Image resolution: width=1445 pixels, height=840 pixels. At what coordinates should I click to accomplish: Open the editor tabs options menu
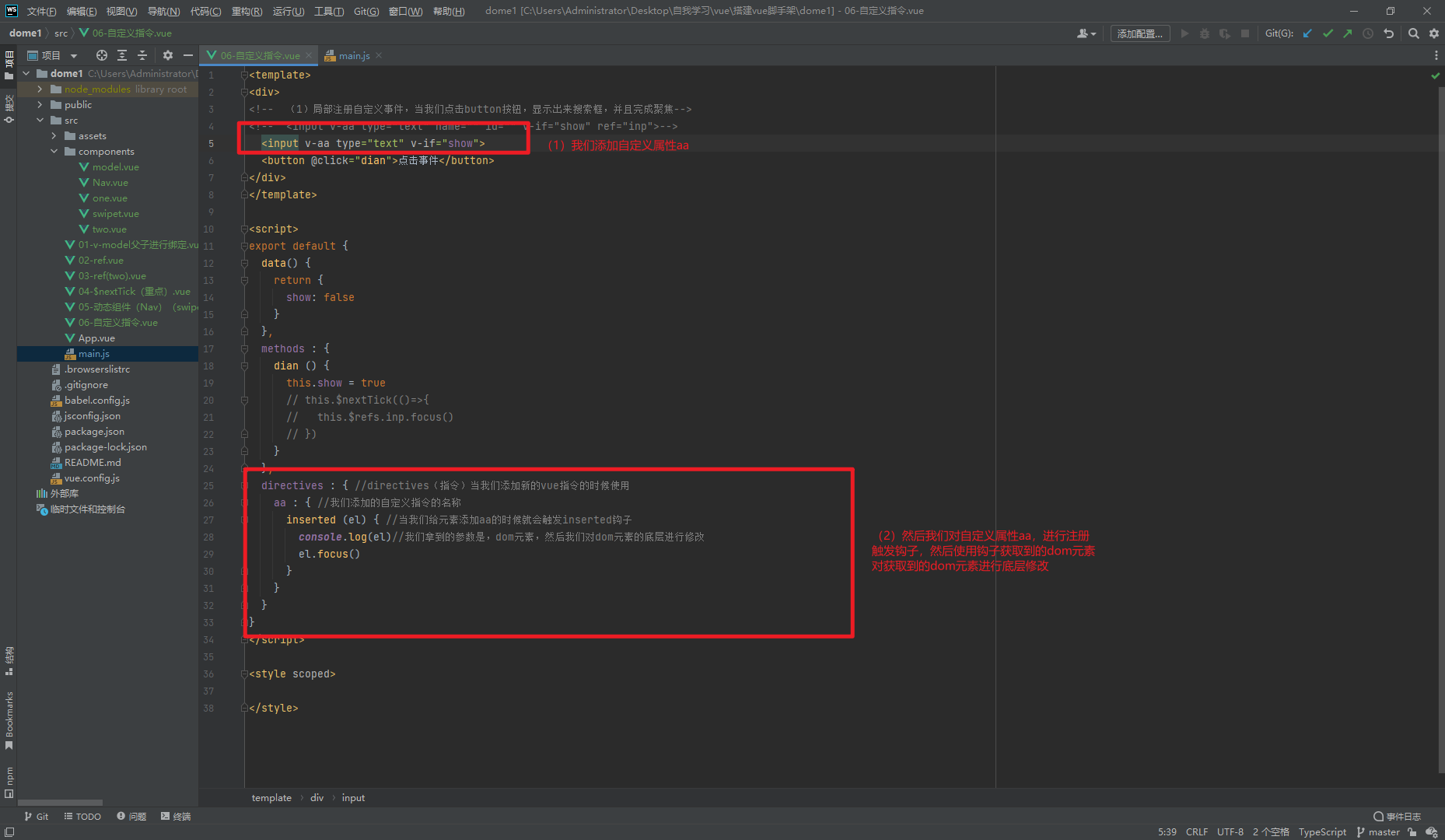1436,55
